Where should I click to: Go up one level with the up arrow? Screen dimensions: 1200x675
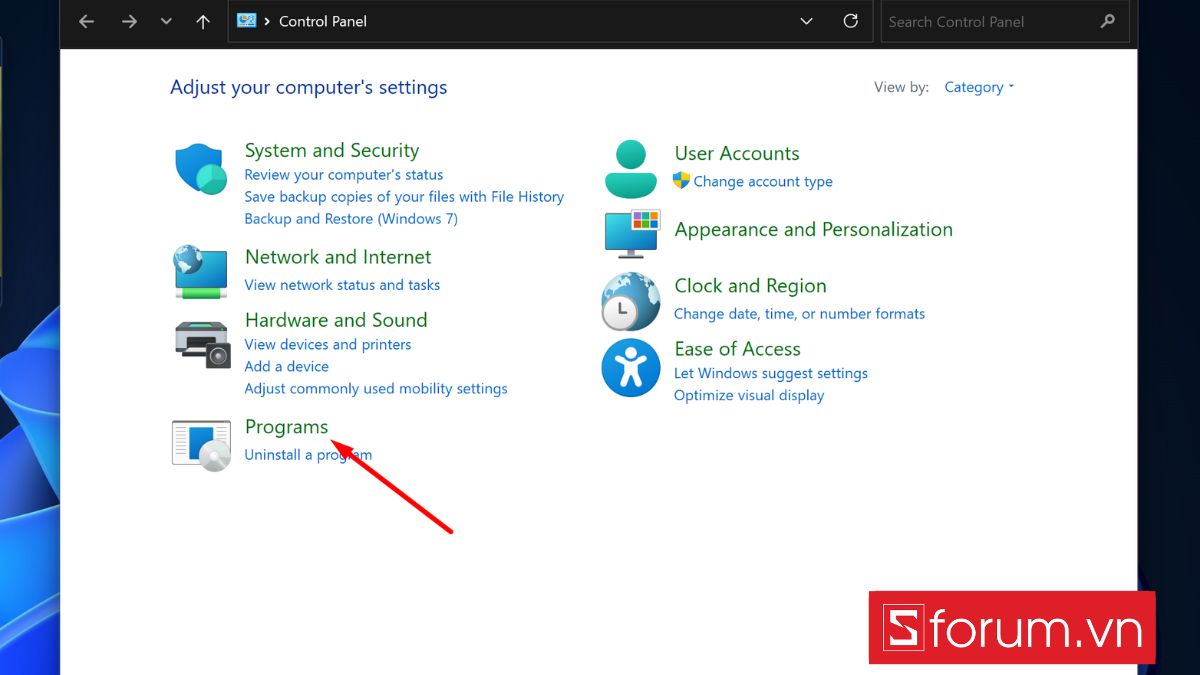[203, 21]
